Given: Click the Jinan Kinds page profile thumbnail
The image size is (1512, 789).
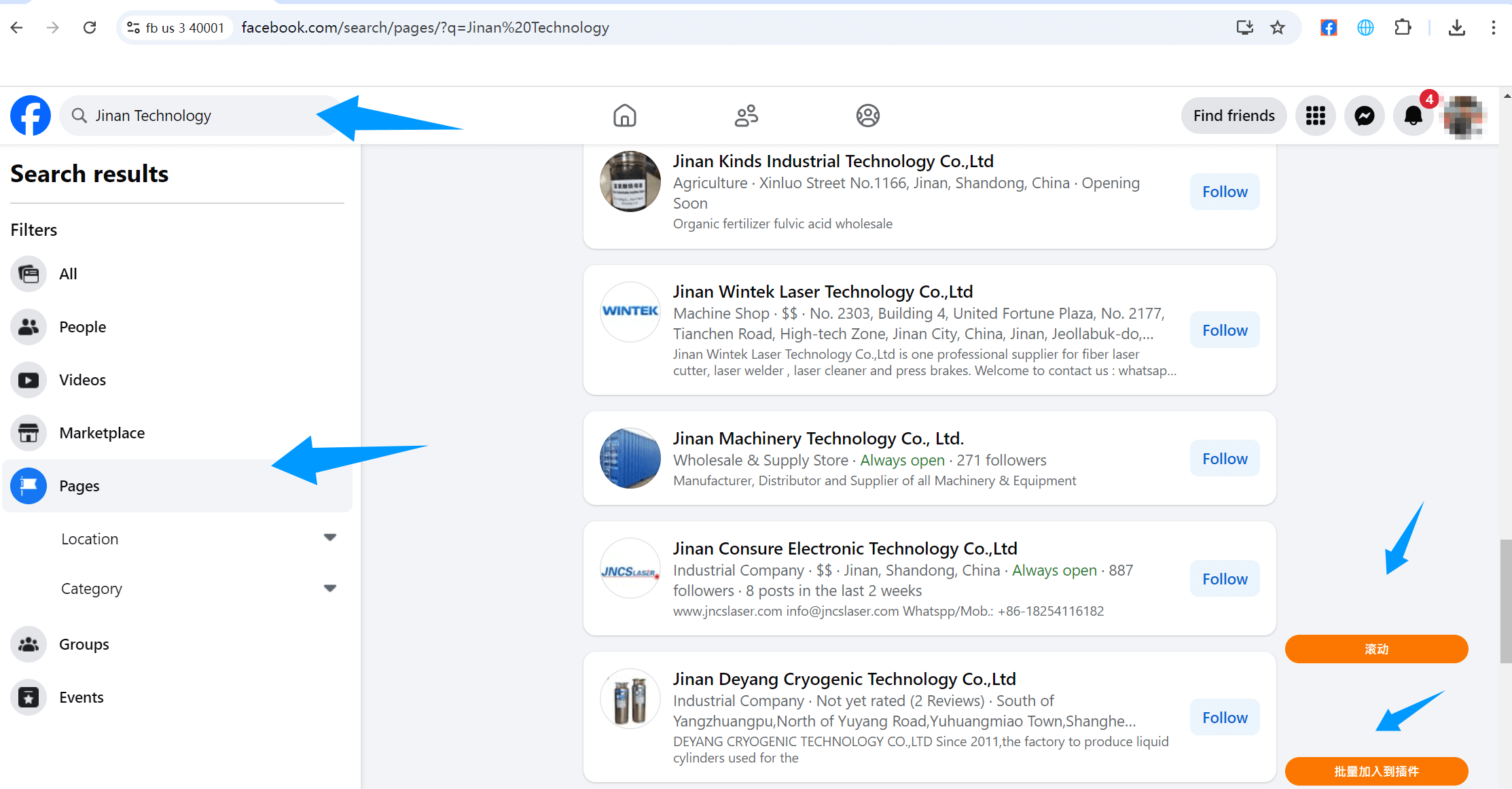Looking at the screenshot, I should click(630, 181).
